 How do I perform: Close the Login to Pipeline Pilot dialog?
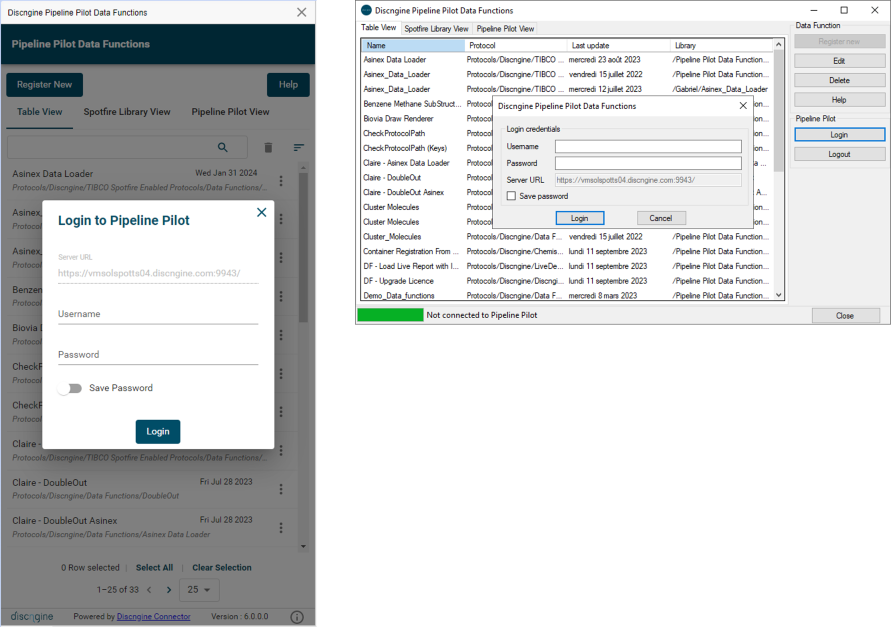coord(261,212)
